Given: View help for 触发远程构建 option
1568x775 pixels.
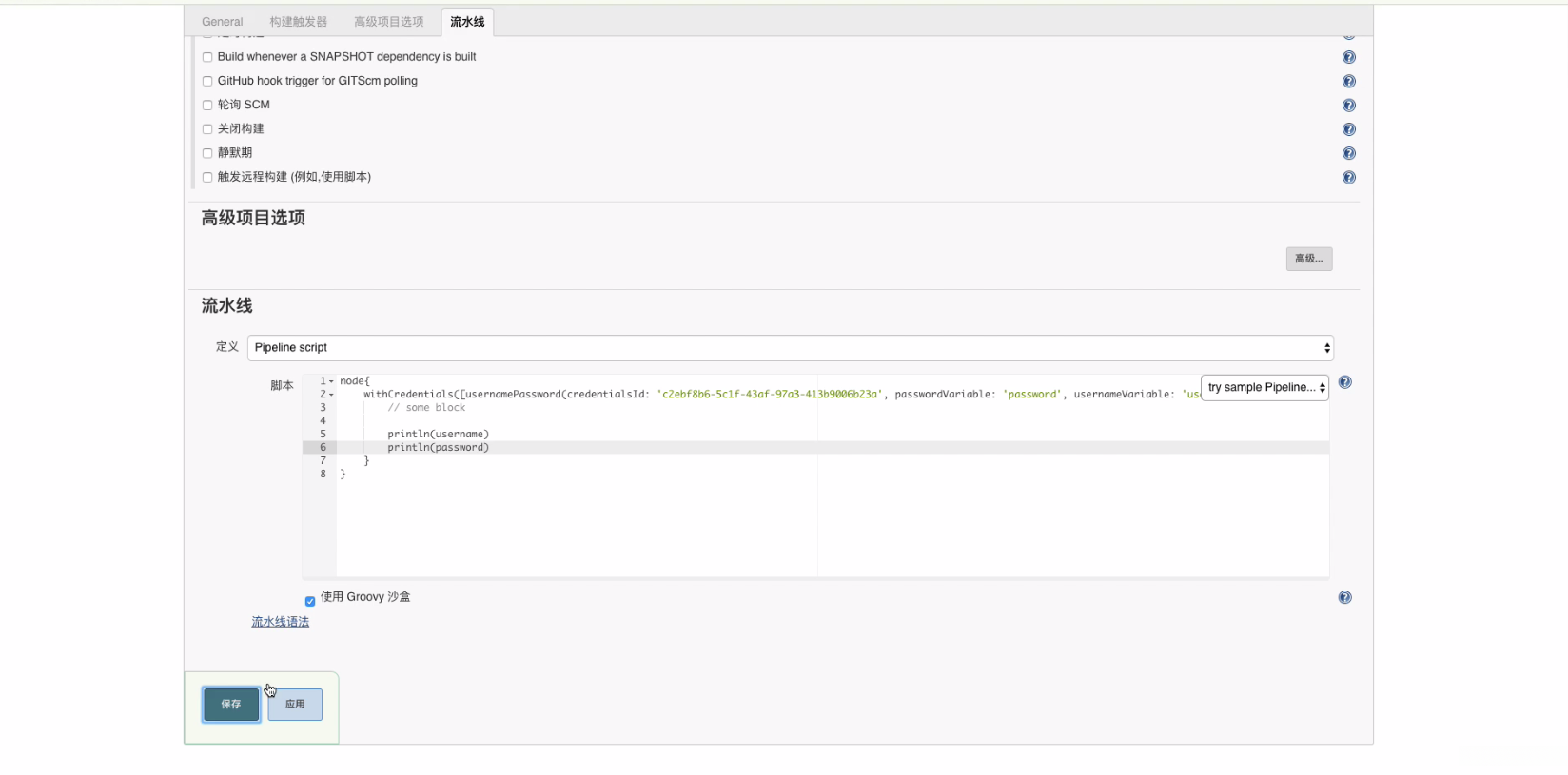Looking at the screenshot, I should [x=1348, y=177].
